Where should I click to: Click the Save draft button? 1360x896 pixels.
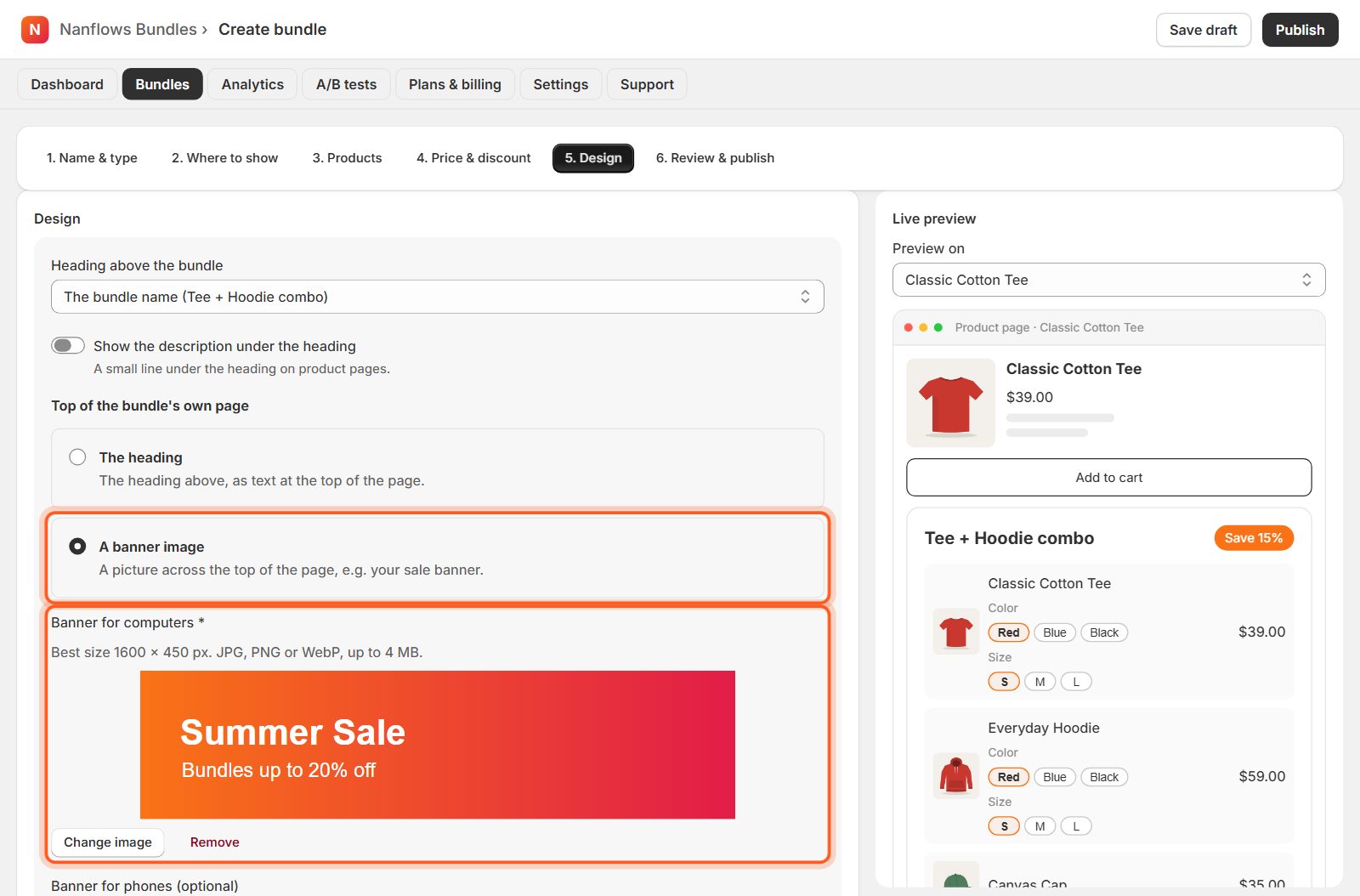coord(1203,30)
